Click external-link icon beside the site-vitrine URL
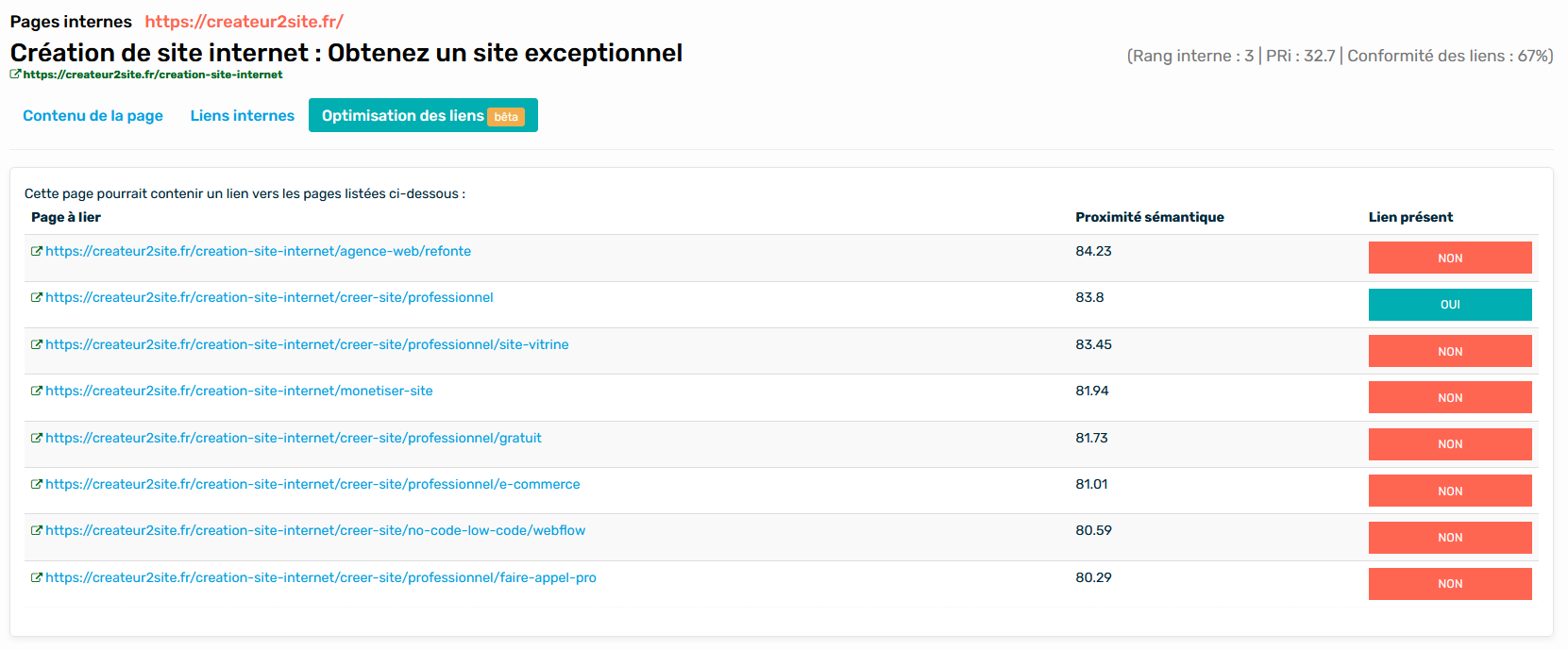The image size is (1568, 650). tap(37, 345)
